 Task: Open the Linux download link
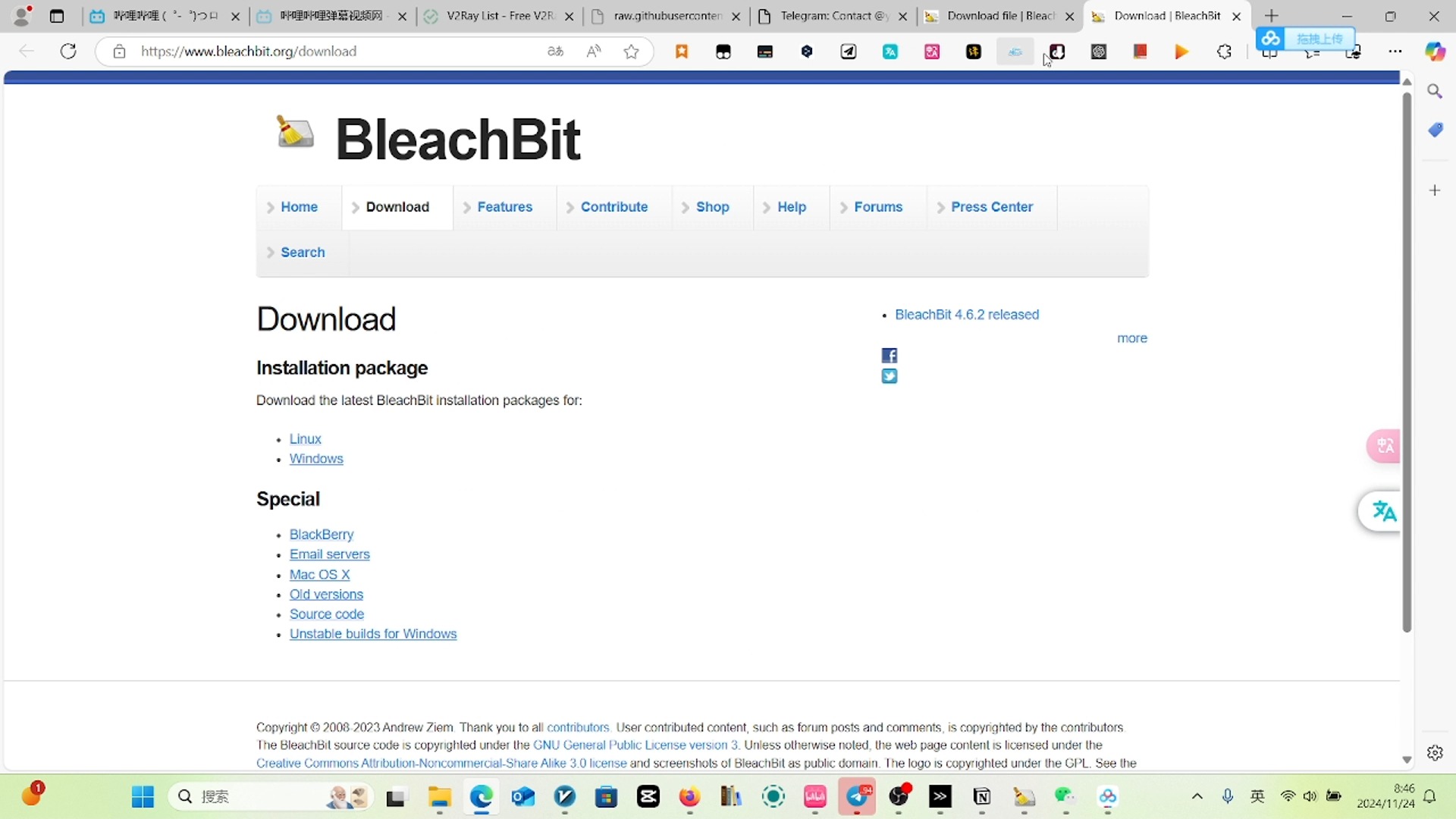click(305, 439)
